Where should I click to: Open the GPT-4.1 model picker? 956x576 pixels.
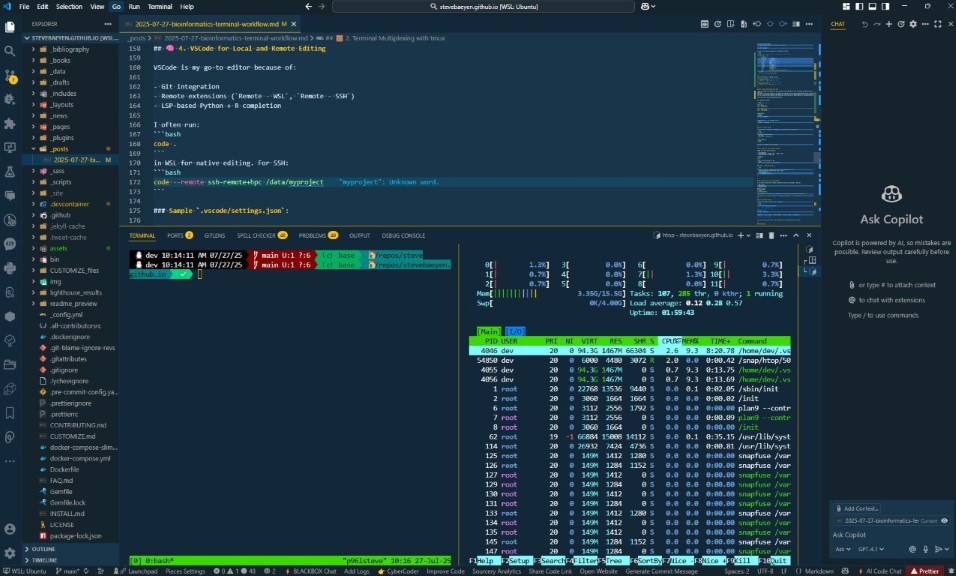point(871,549)
